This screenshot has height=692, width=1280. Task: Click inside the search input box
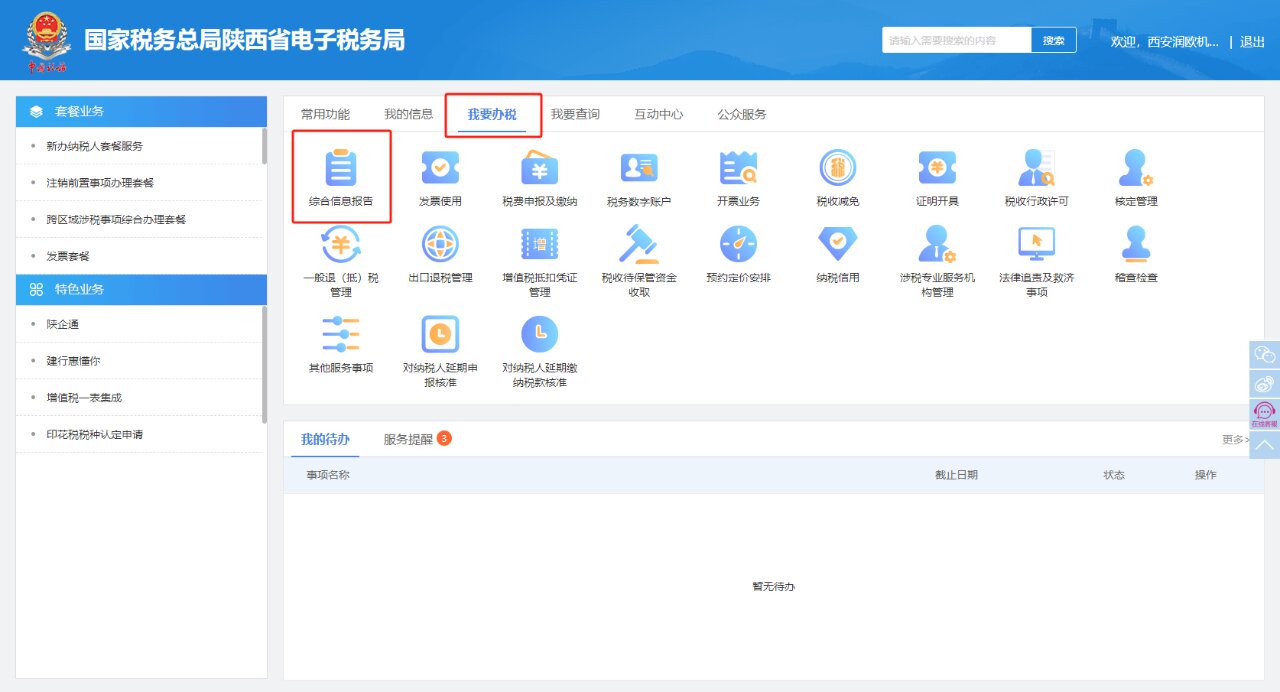tap(950, 39)
